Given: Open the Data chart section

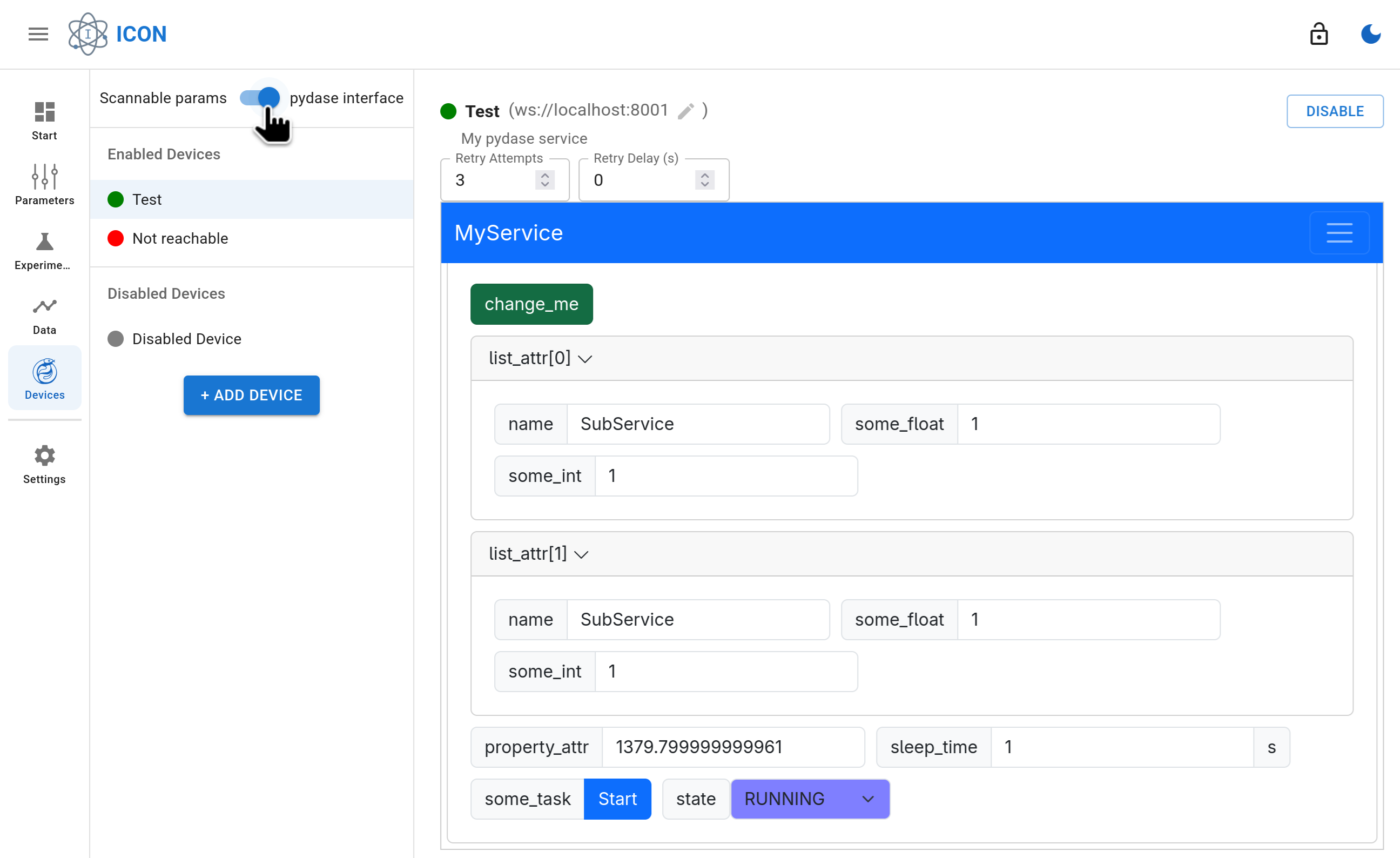Looking at the screenshot, I should tap(44, 316).
